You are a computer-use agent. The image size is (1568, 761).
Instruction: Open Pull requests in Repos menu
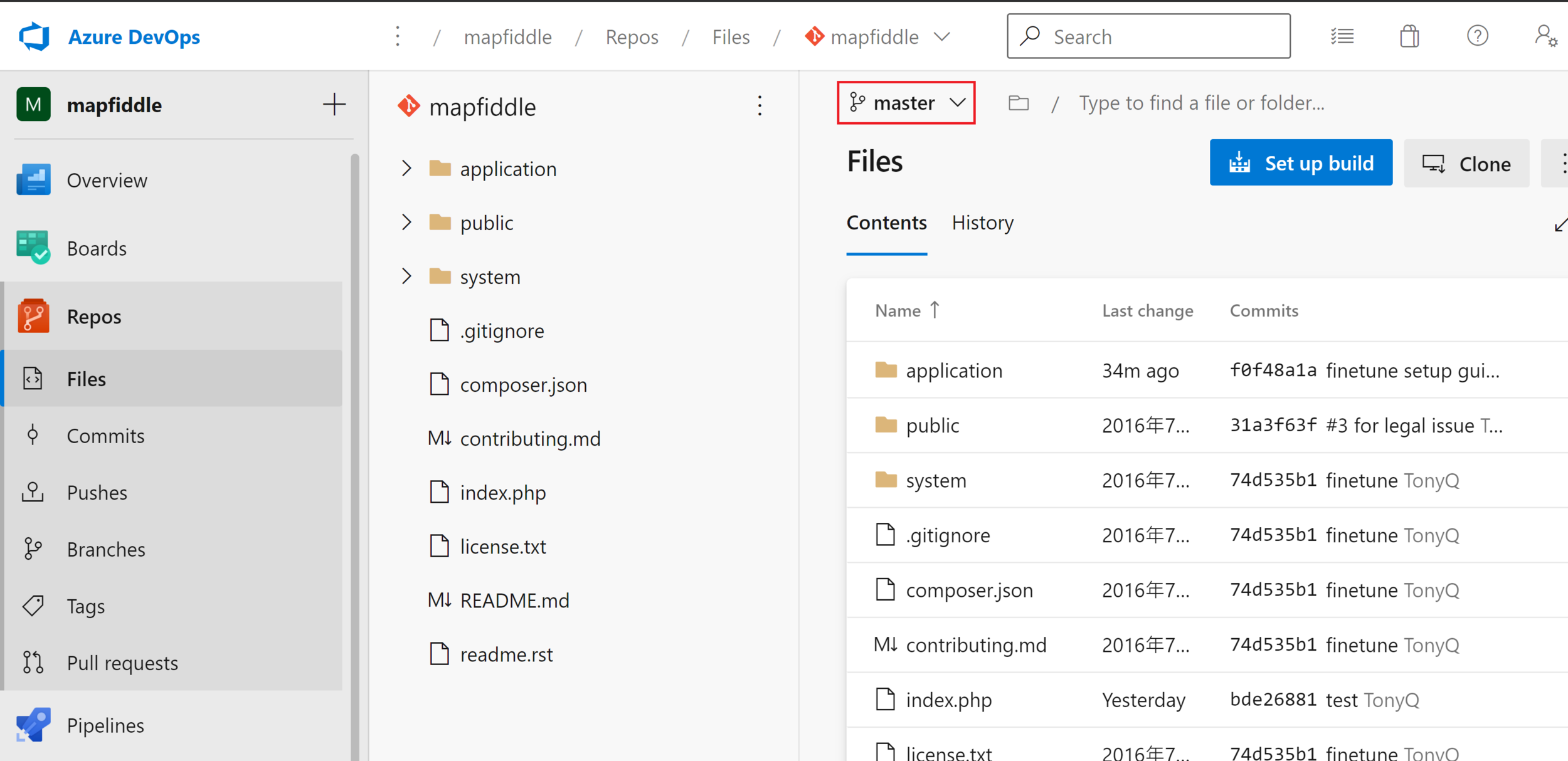coord(122,663)
